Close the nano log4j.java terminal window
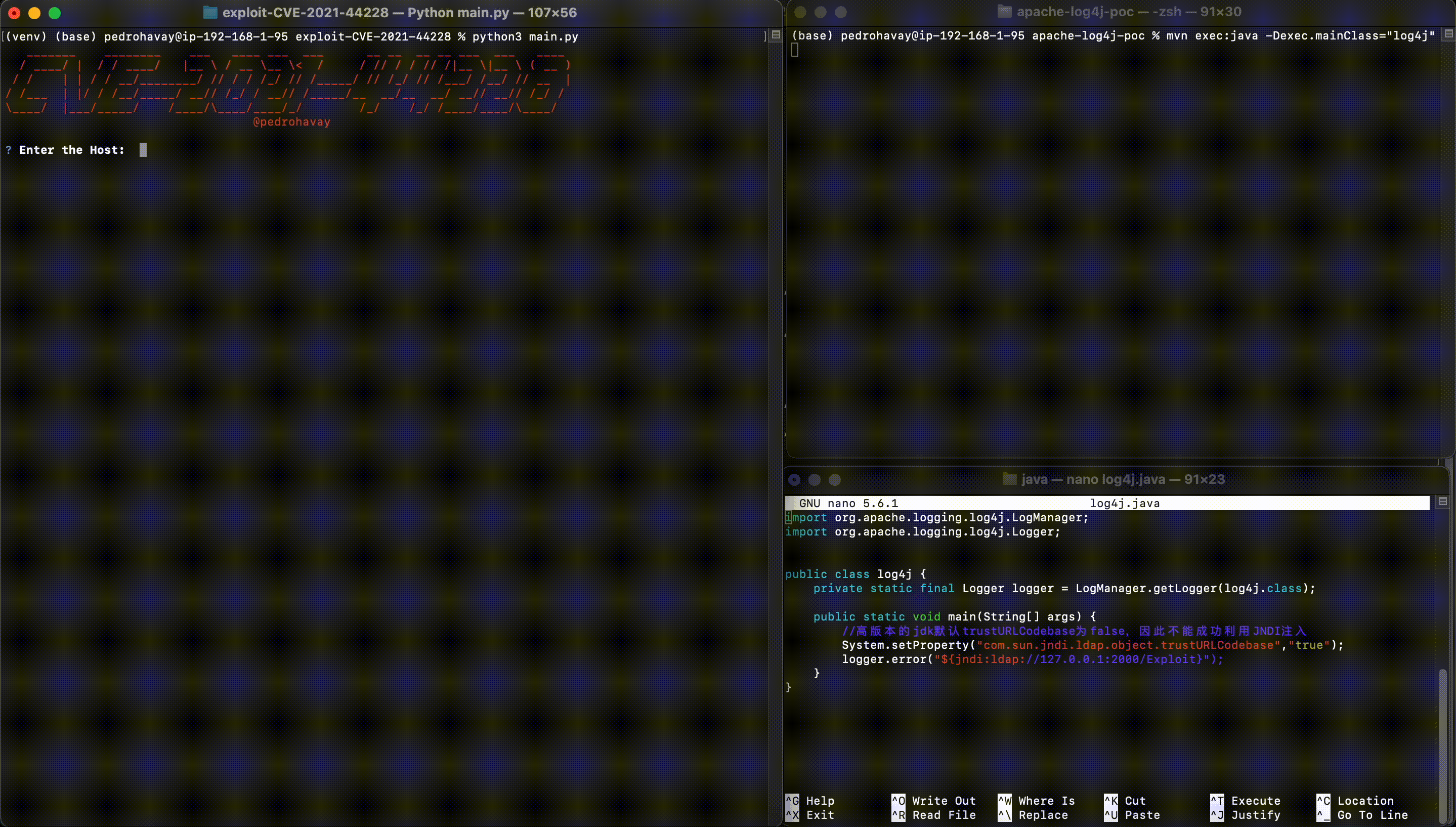This screenshot has height=827, width=1456. pos(794,480)
